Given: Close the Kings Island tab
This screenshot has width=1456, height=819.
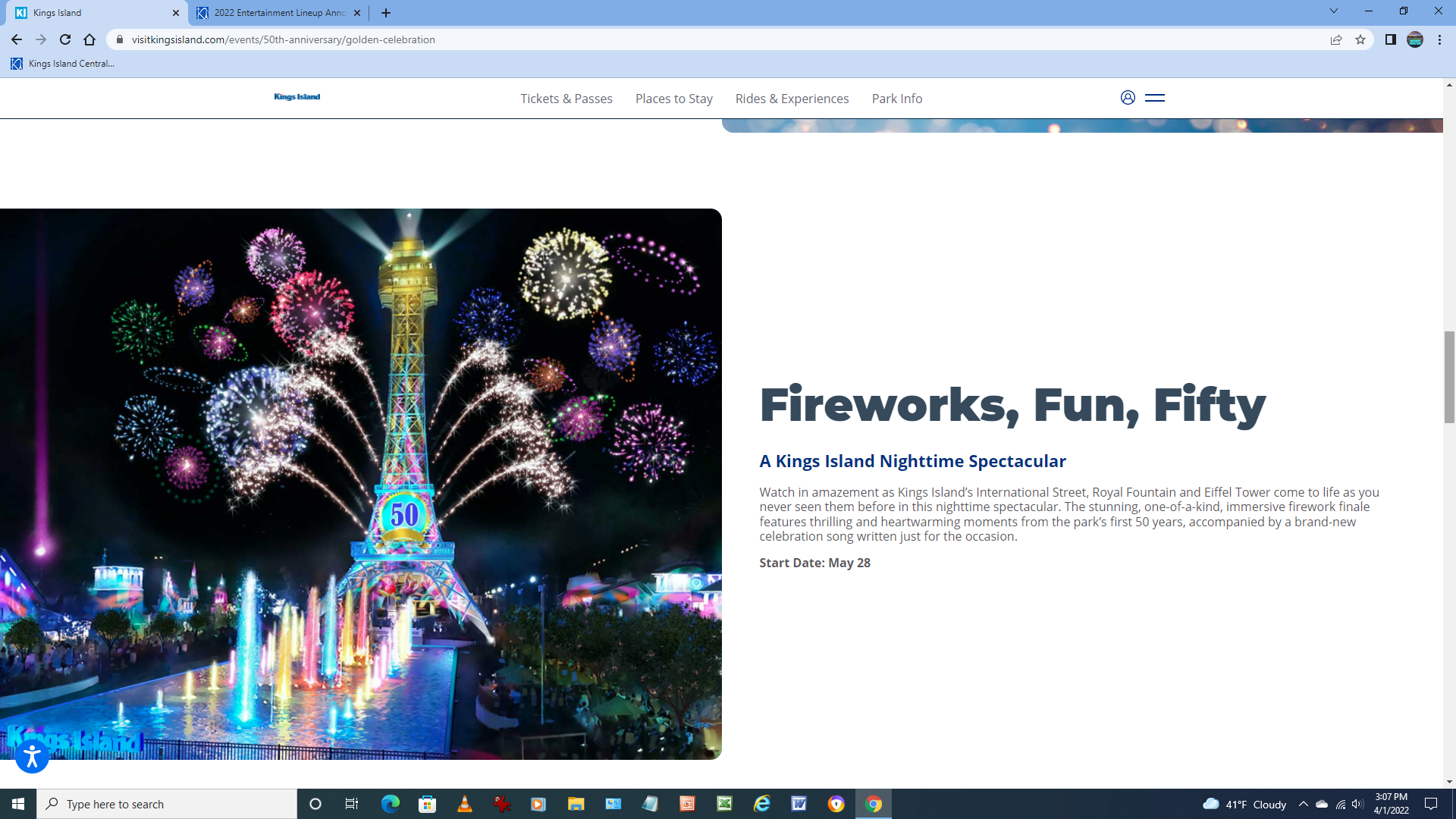Looking at the screenshot, I should (x=176, y=13).
